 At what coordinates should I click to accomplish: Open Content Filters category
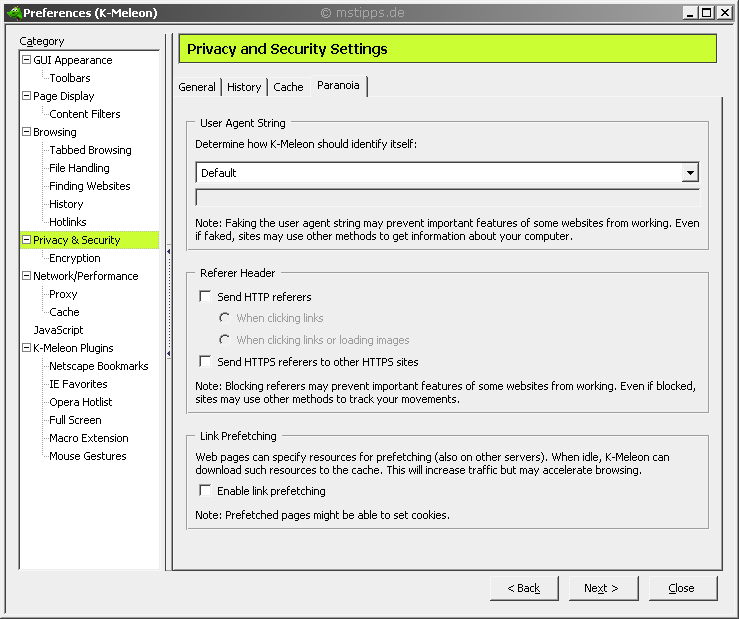point(85,114)
